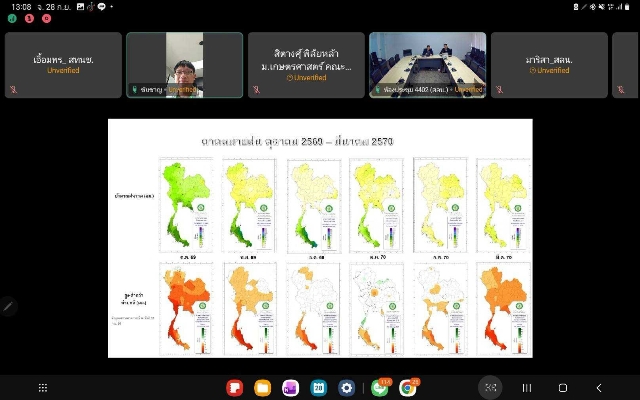640x400 pixels.
Task: Open the OneNote app in taskbar
Action: (x=291, y=388)
